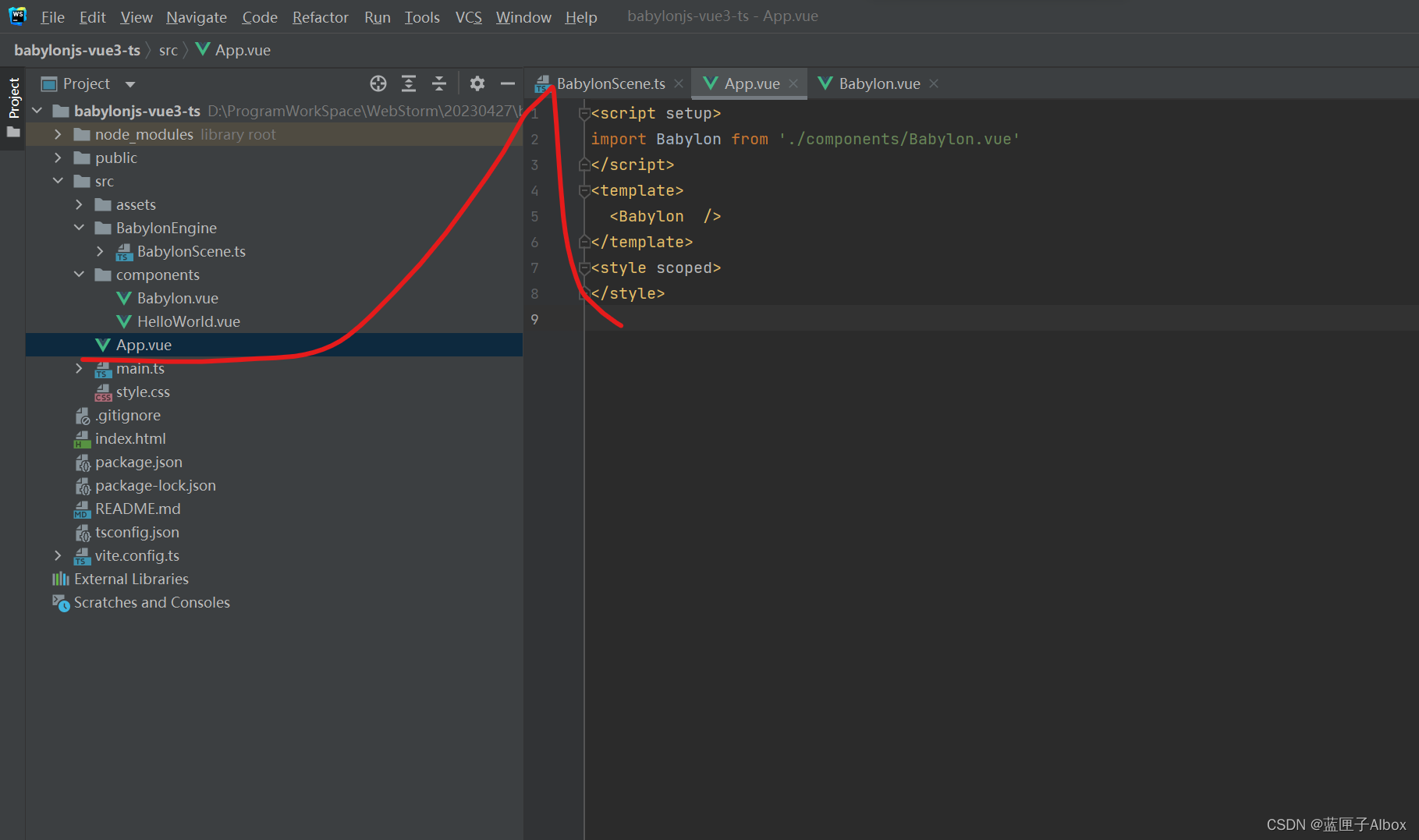
Task: Click the External Libraries icon
Action: pos(61,579)
